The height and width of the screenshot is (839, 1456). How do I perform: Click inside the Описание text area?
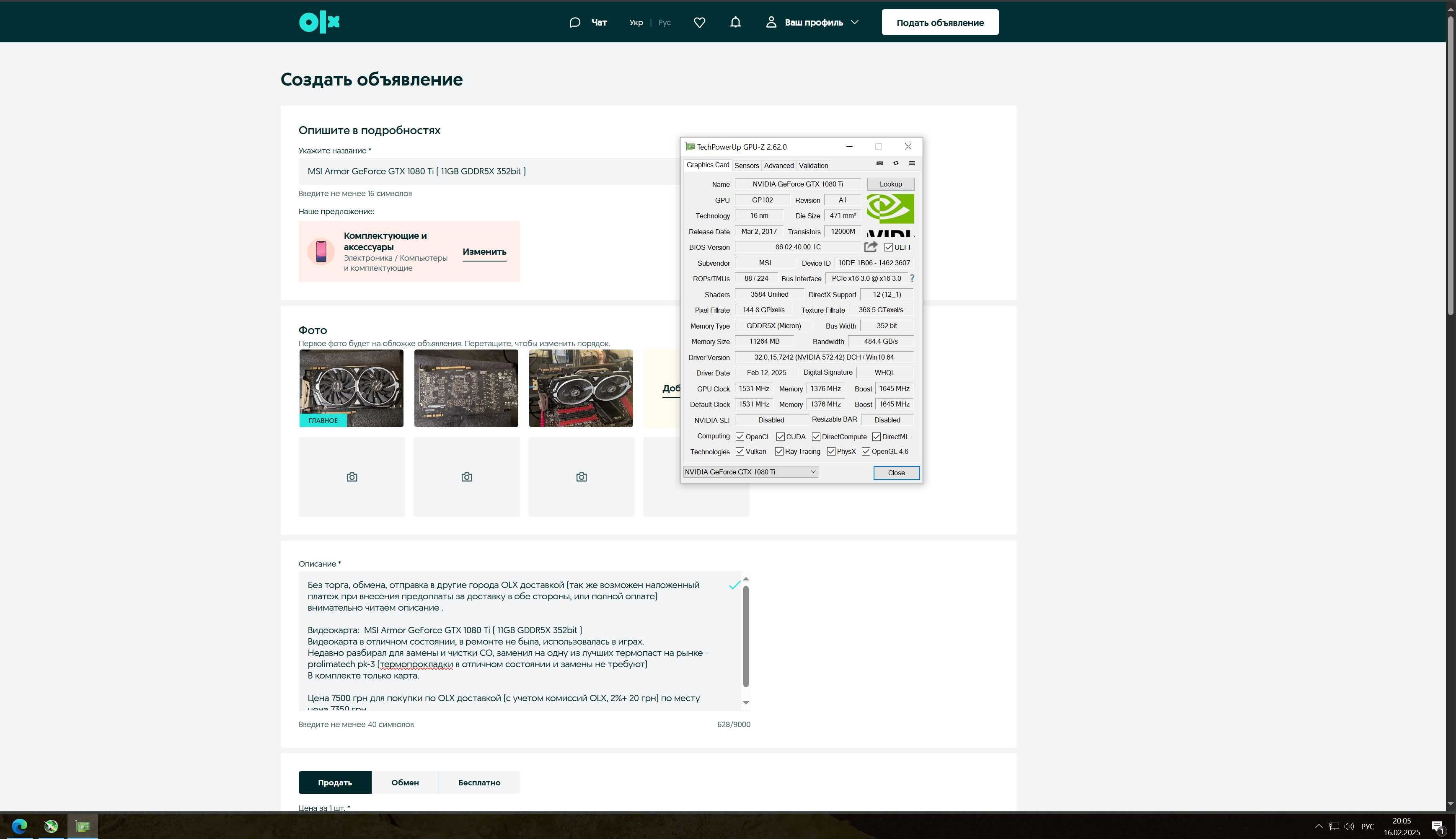pos(520,641)
